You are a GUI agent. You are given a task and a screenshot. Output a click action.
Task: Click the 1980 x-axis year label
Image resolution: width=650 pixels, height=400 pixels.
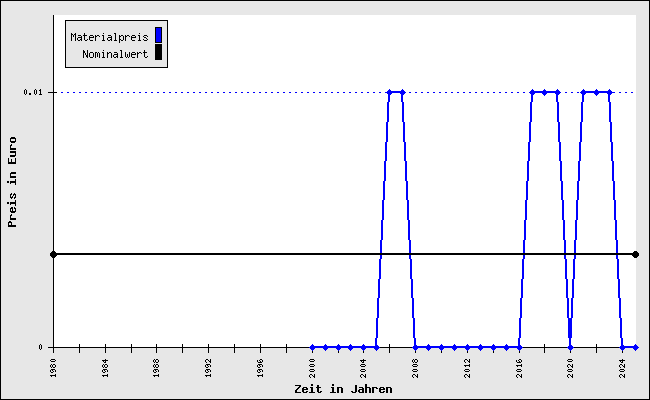(53, 368)
